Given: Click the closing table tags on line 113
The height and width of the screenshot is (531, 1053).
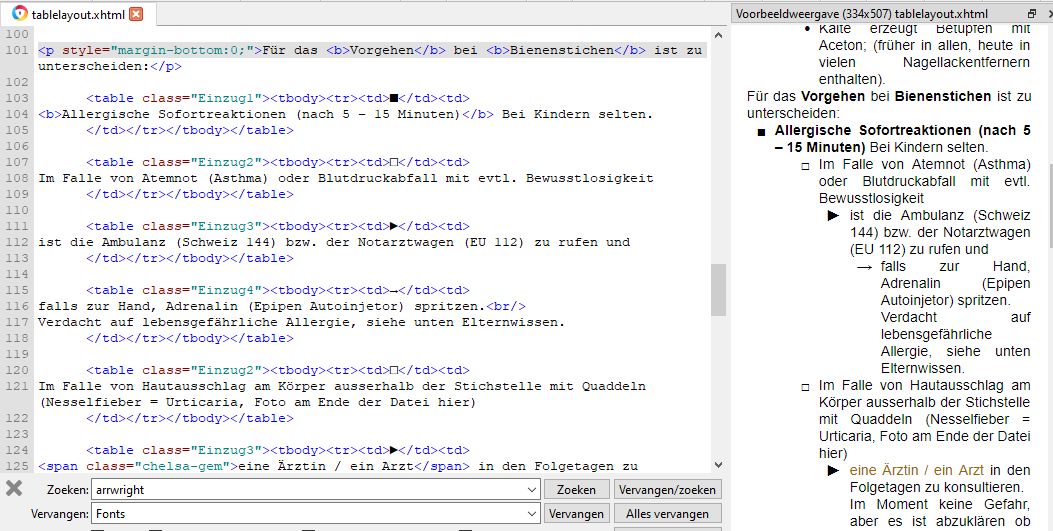Looking at the screenshot, I should 190,258.
